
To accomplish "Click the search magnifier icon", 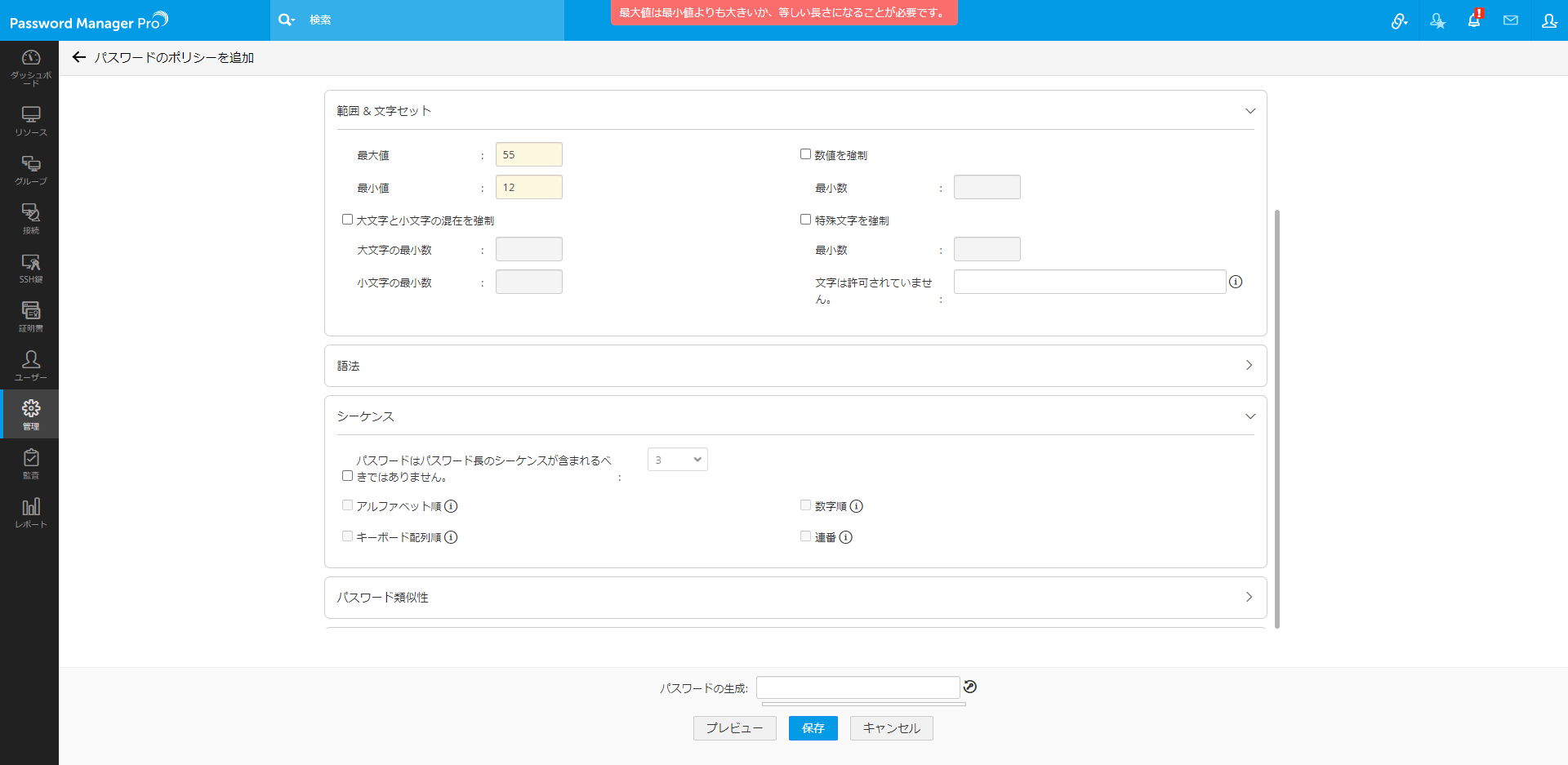I will tap(285, 20).
